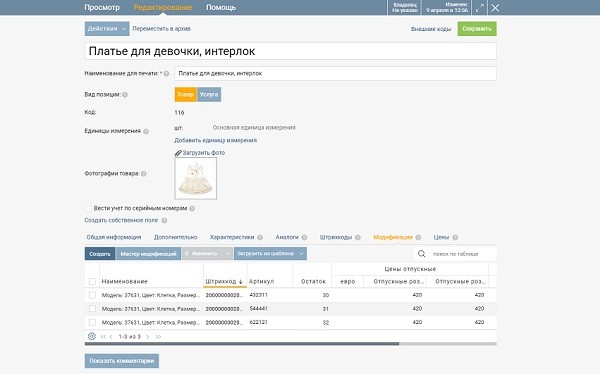
Task: Open table settings gear icon
Action: (x=91, y=336)
